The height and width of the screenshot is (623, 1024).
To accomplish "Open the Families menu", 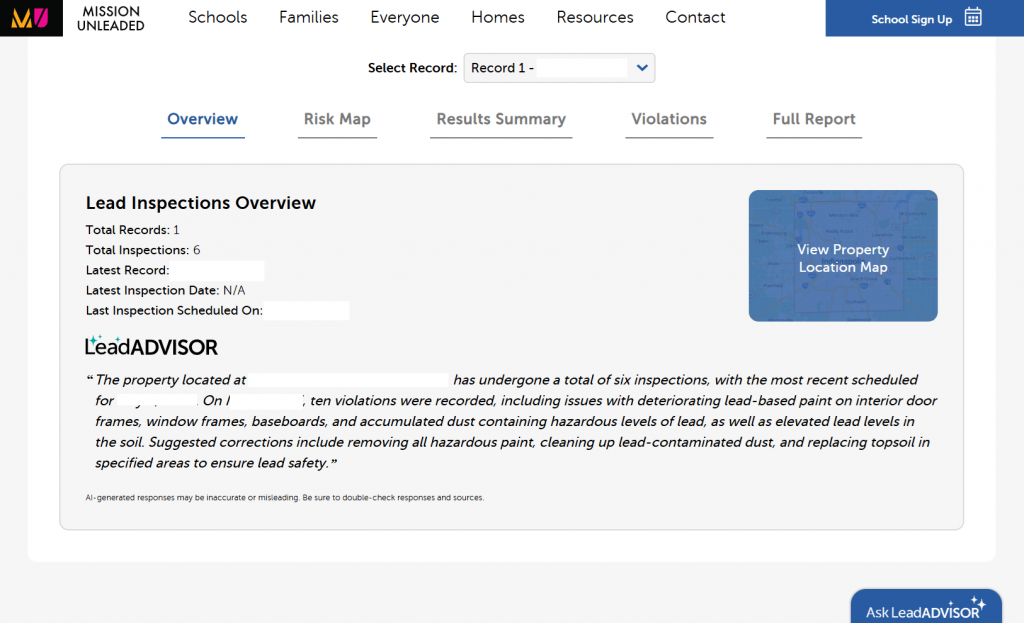I will 308,17.
